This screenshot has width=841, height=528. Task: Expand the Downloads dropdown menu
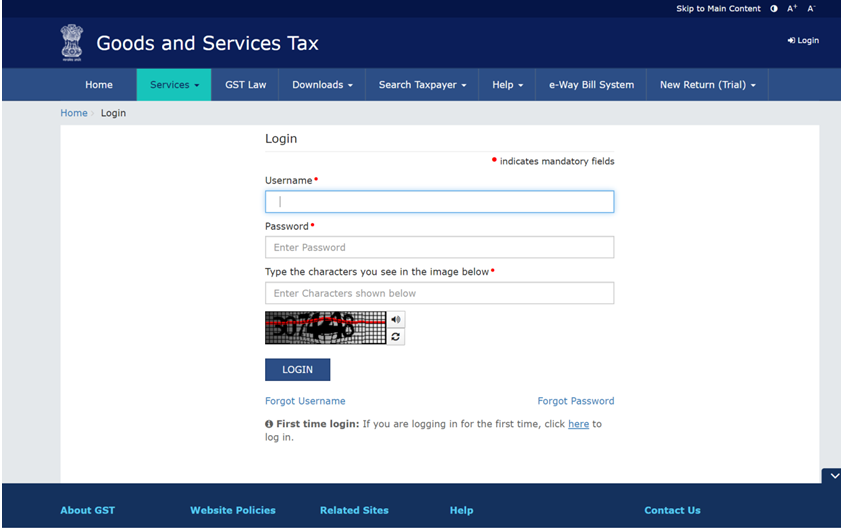point(322,85)
